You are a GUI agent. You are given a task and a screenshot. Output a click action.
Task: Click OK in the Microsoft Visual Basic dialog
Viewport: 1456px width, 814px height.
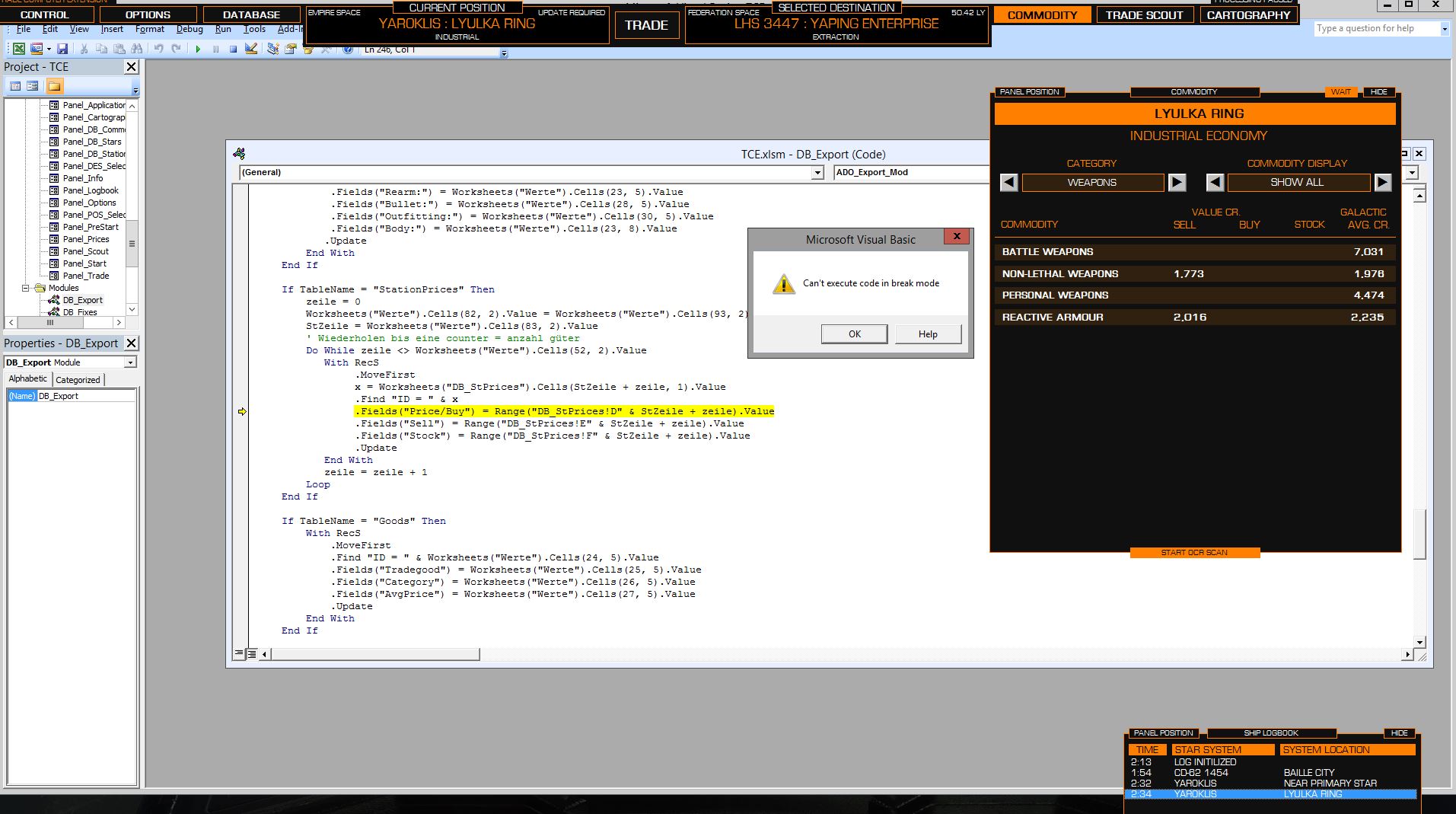click(x=854, y=334)
